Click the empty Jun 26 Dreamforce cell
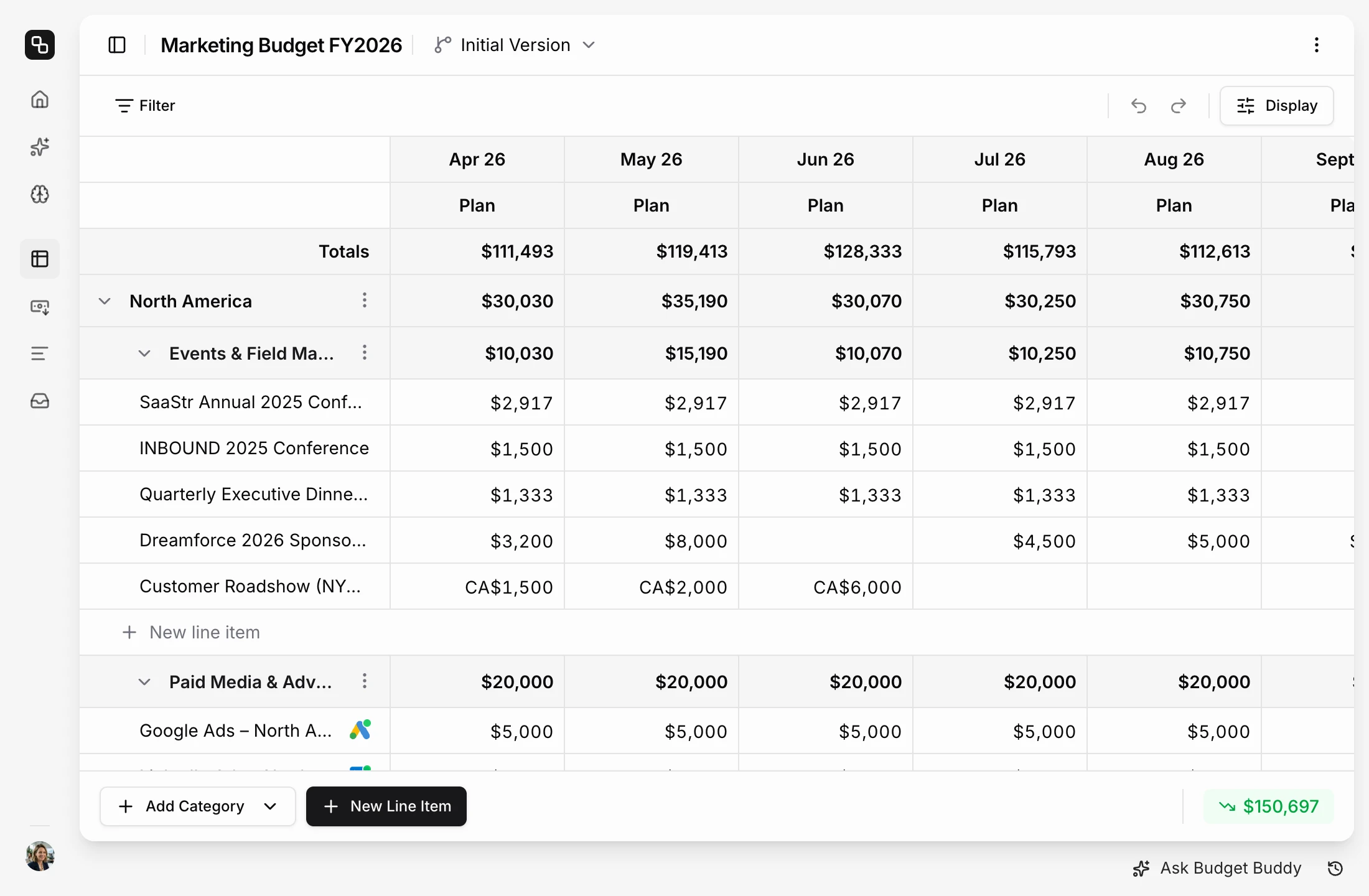The height and width of the screenshot is (896, 1369). point(826,540)
